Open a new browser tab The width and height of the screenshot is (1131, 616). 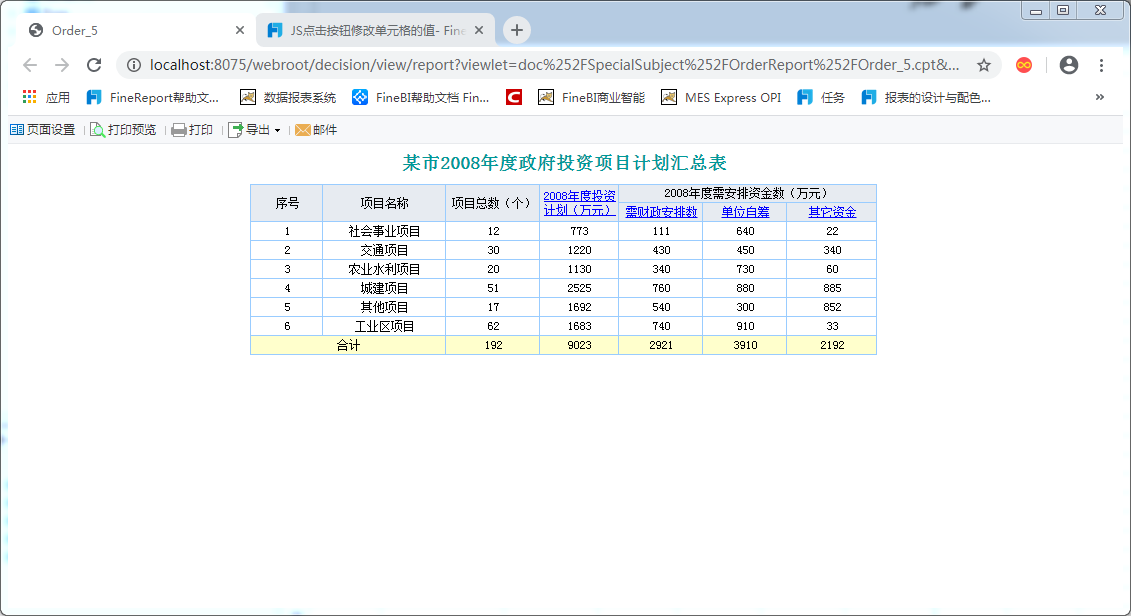(x=516, y=30)
